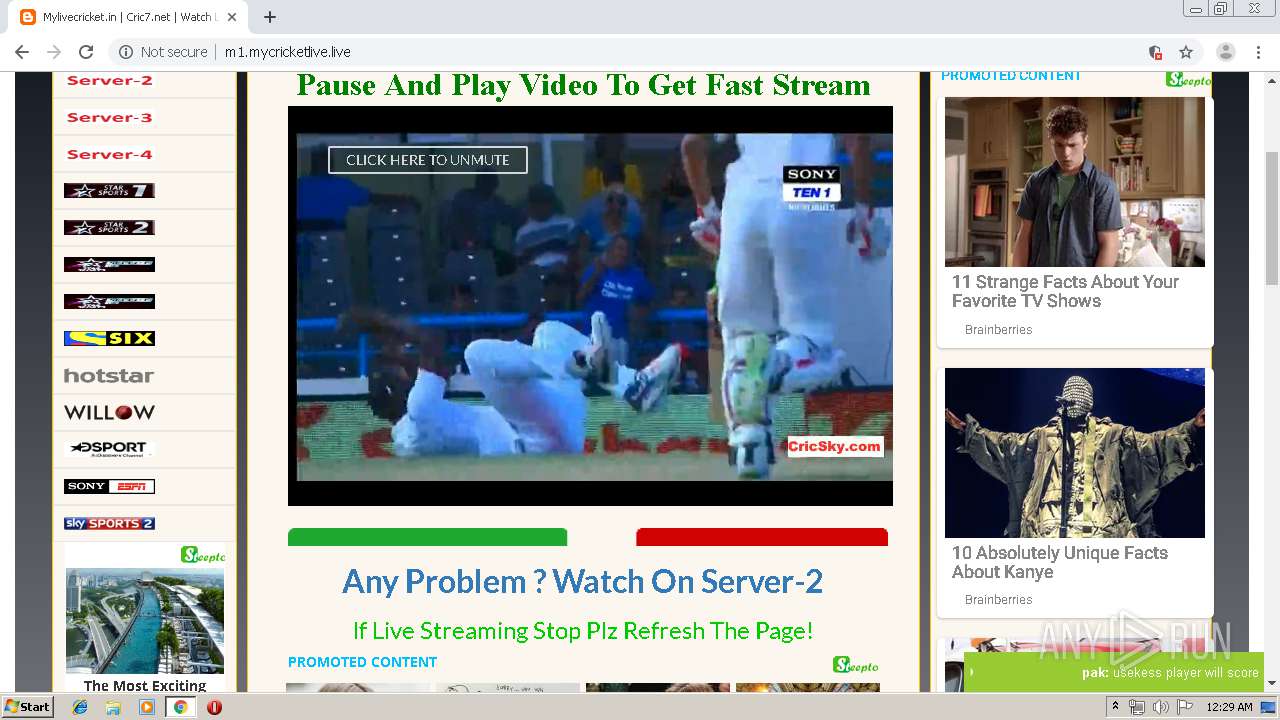Click the Speepto logo in right sidebar
This screenshot has width=1280, height=720.
pos(1188,79)
